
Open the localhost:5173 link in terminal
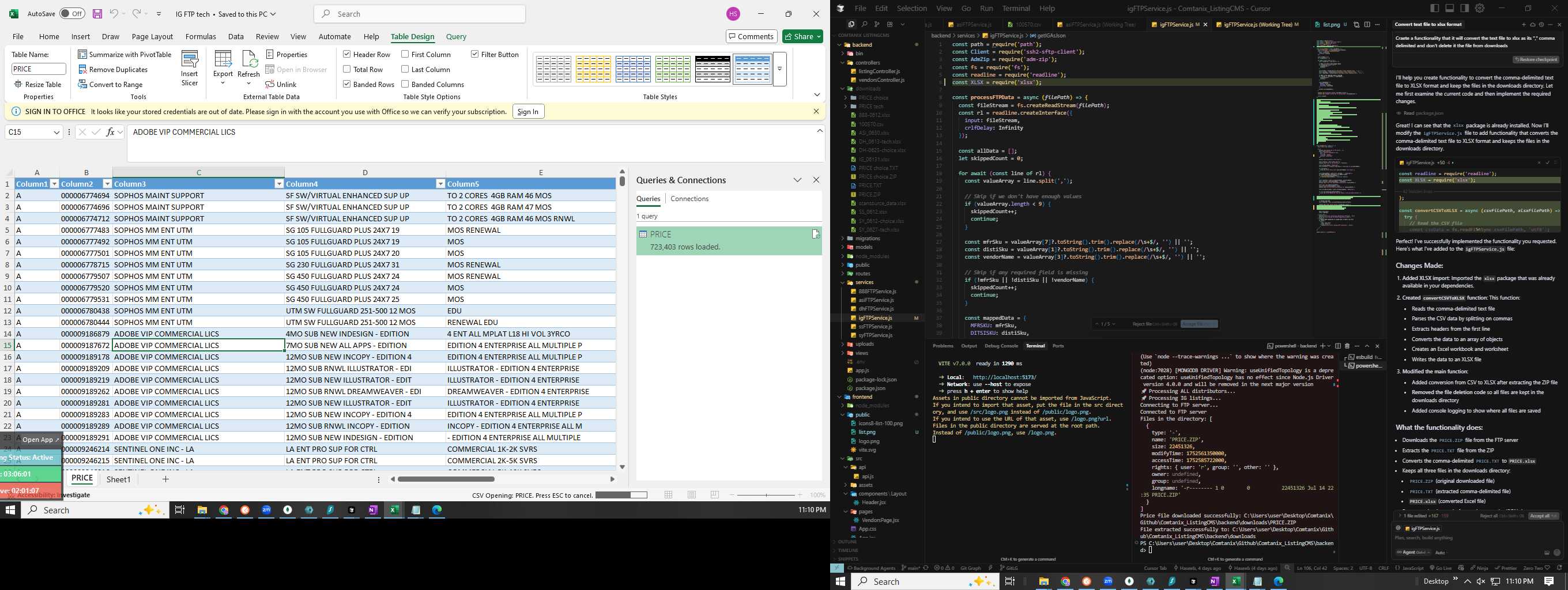[1004, 377]
